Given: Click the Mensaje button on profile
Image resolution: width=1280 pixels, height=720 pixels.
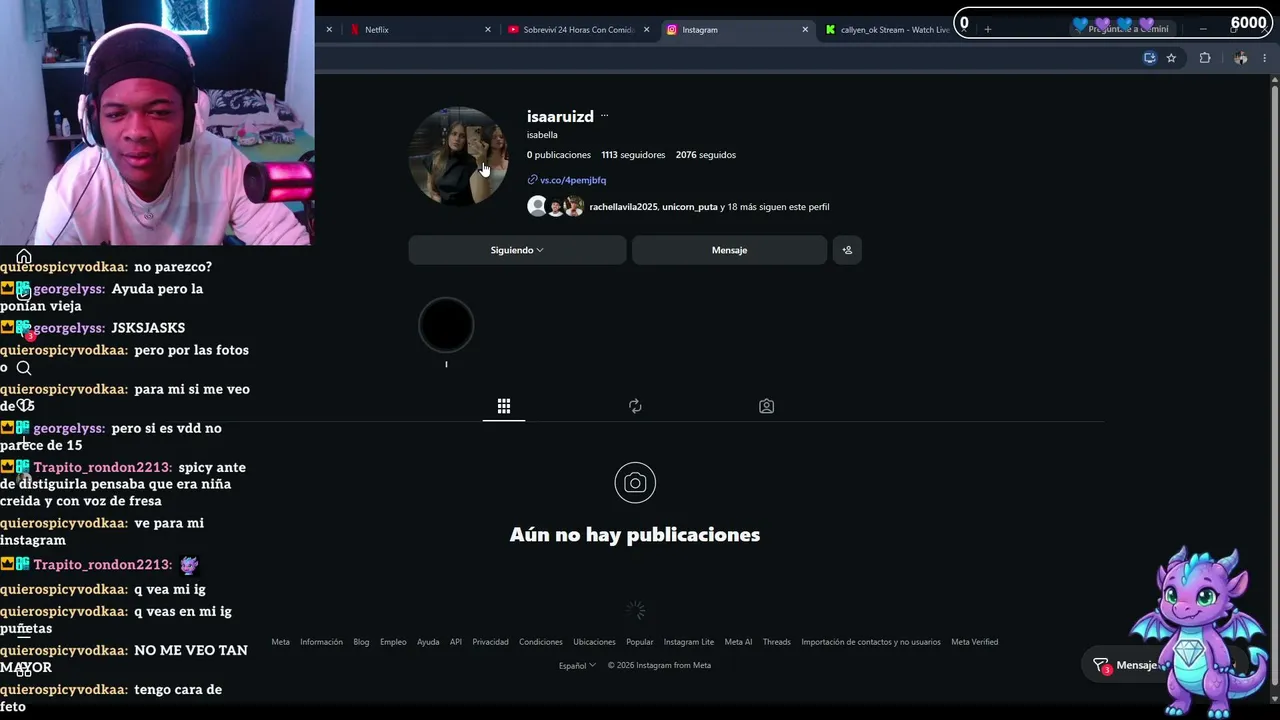Looking at the screenshot, I should pyautogui.click(x=729, y=250).
